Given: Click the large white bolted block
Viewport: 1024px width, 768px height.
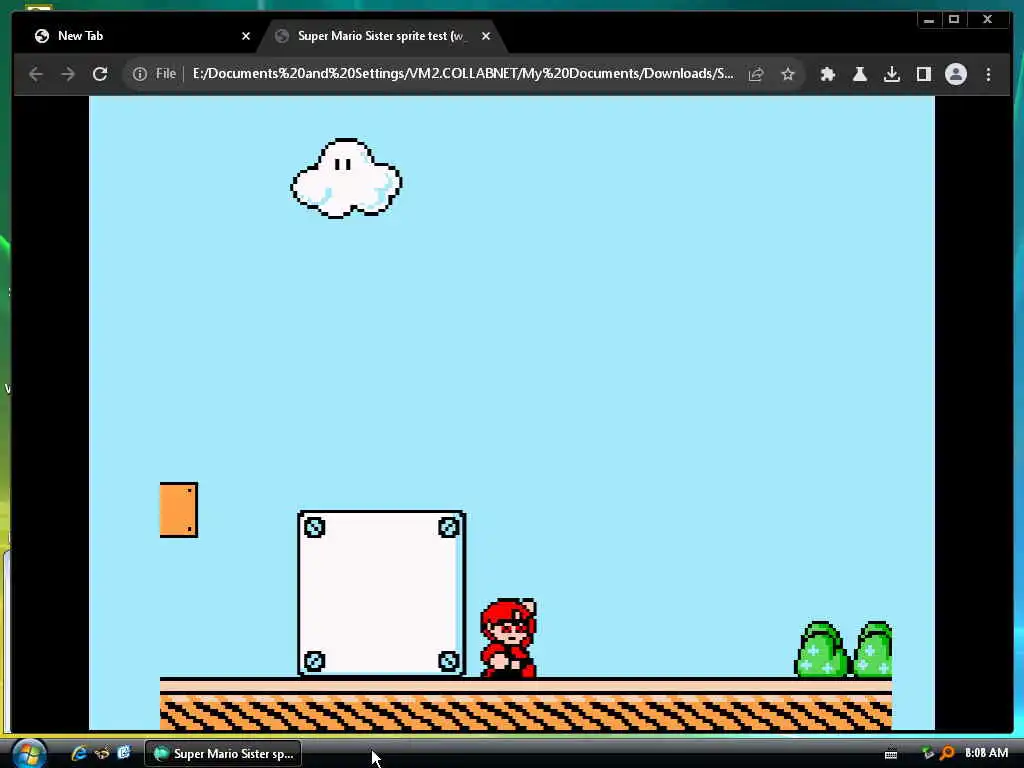Looking at the screenshot, I should click(381, 593).
